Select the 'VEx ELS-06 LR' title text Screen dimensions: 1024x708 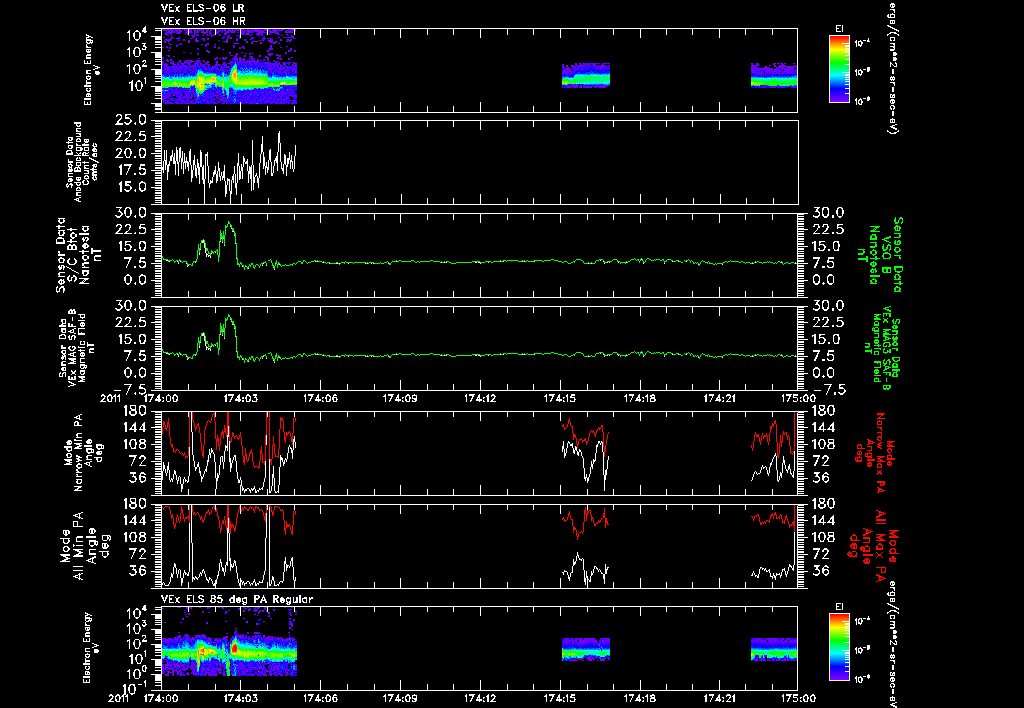click(x=202, y=8)
